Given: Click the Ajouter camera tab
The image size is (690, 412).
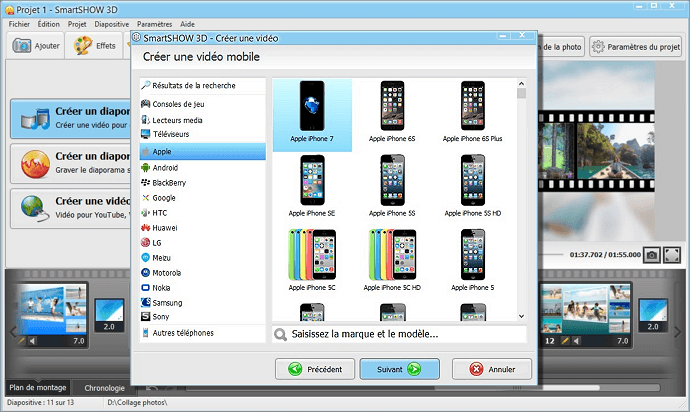Looking at the screenshot, I should pos(36,45).
